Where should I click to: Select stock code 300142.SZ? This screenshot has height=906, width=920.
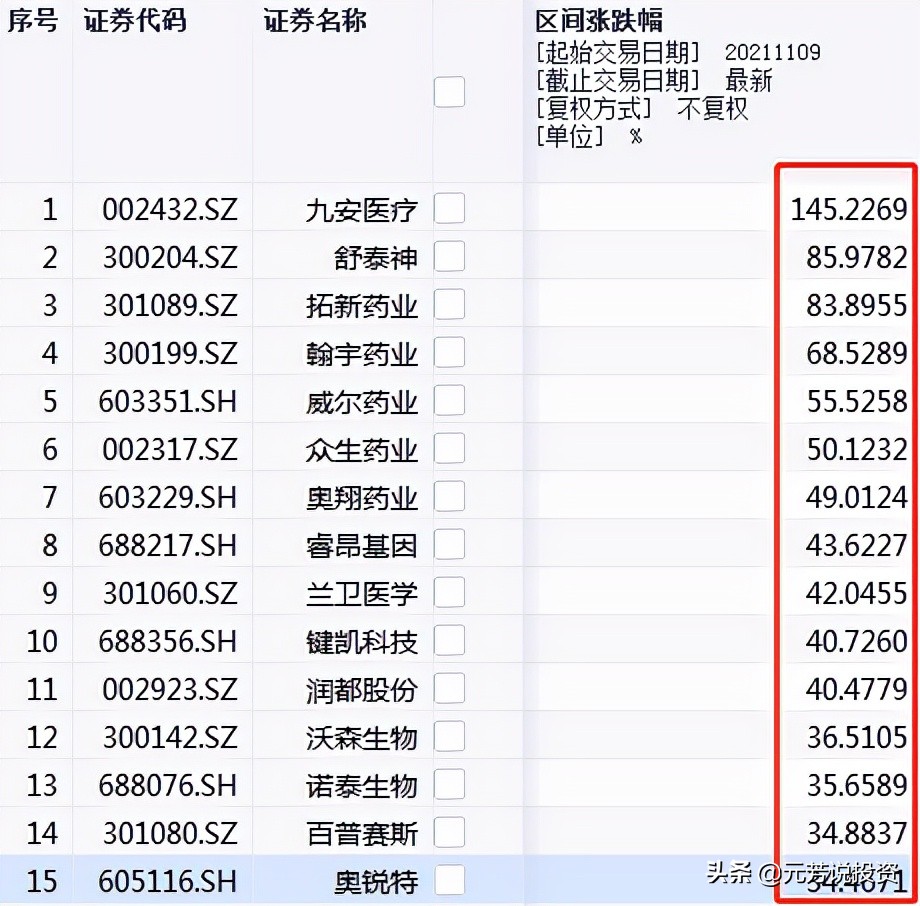pos(170,738)
